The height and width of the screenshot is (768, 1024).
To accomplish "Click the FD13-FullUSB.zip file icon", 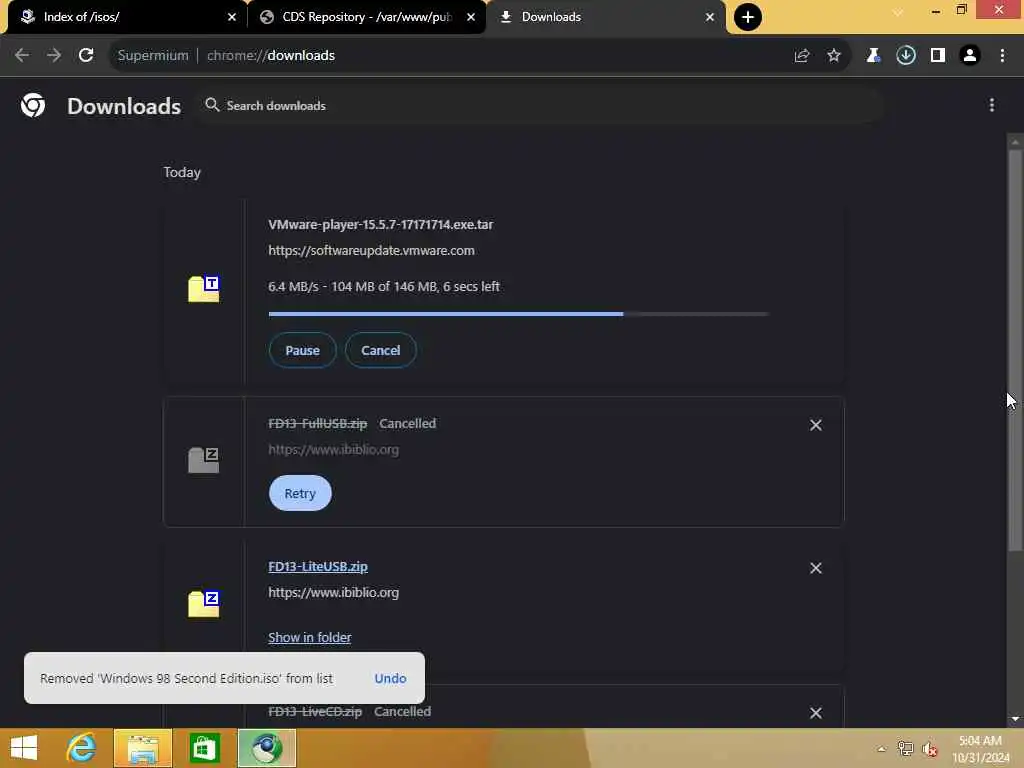I will (x=204, y=460).
